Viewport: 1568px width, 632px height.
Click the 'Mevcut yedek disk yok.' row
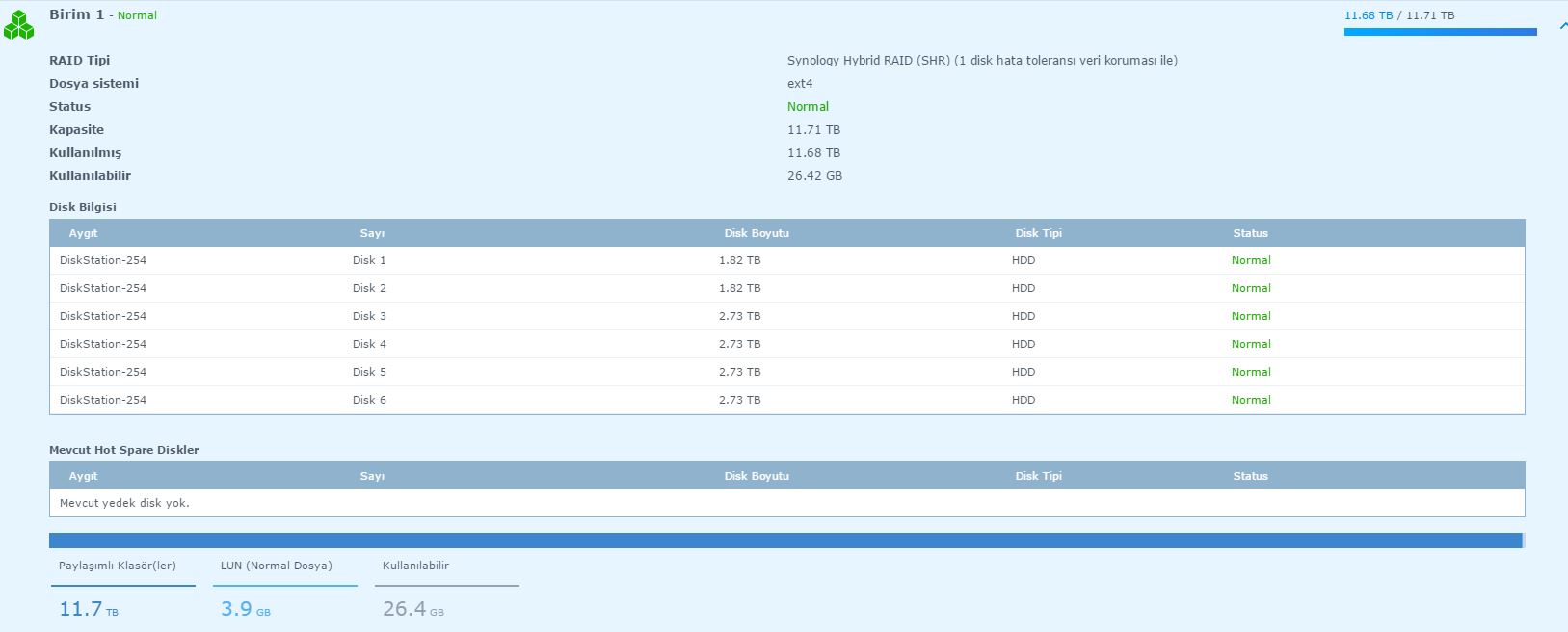point(124,503)
